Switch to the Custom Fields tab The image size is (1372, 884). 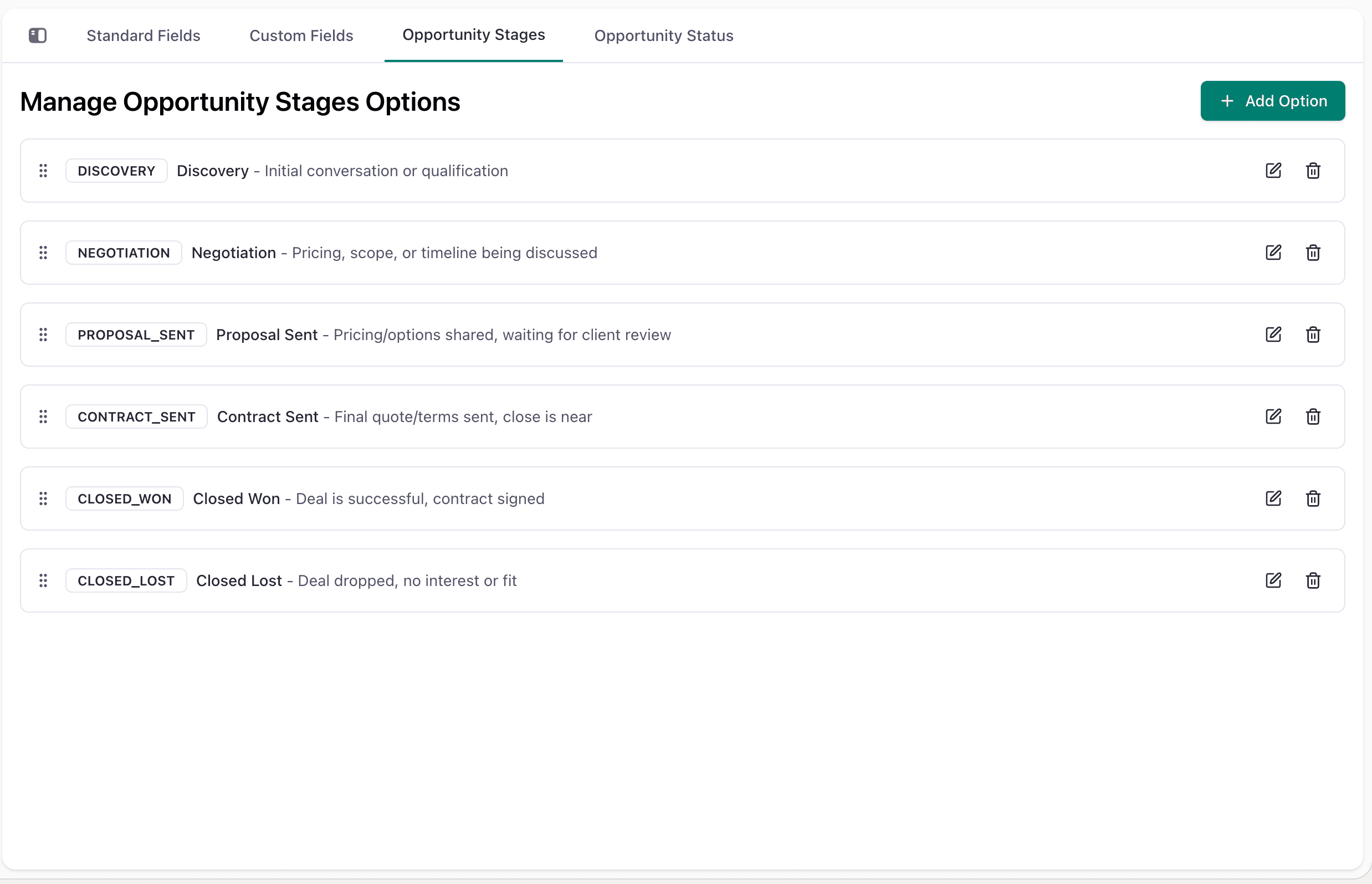301,35
